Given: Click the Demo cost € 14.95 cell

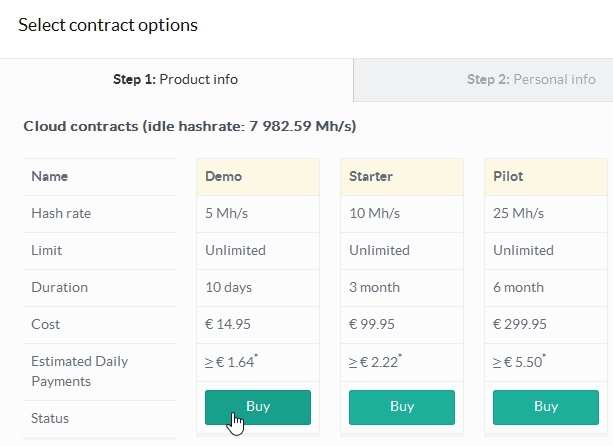Looking at the screenshot, I should (x=258, y=325).
